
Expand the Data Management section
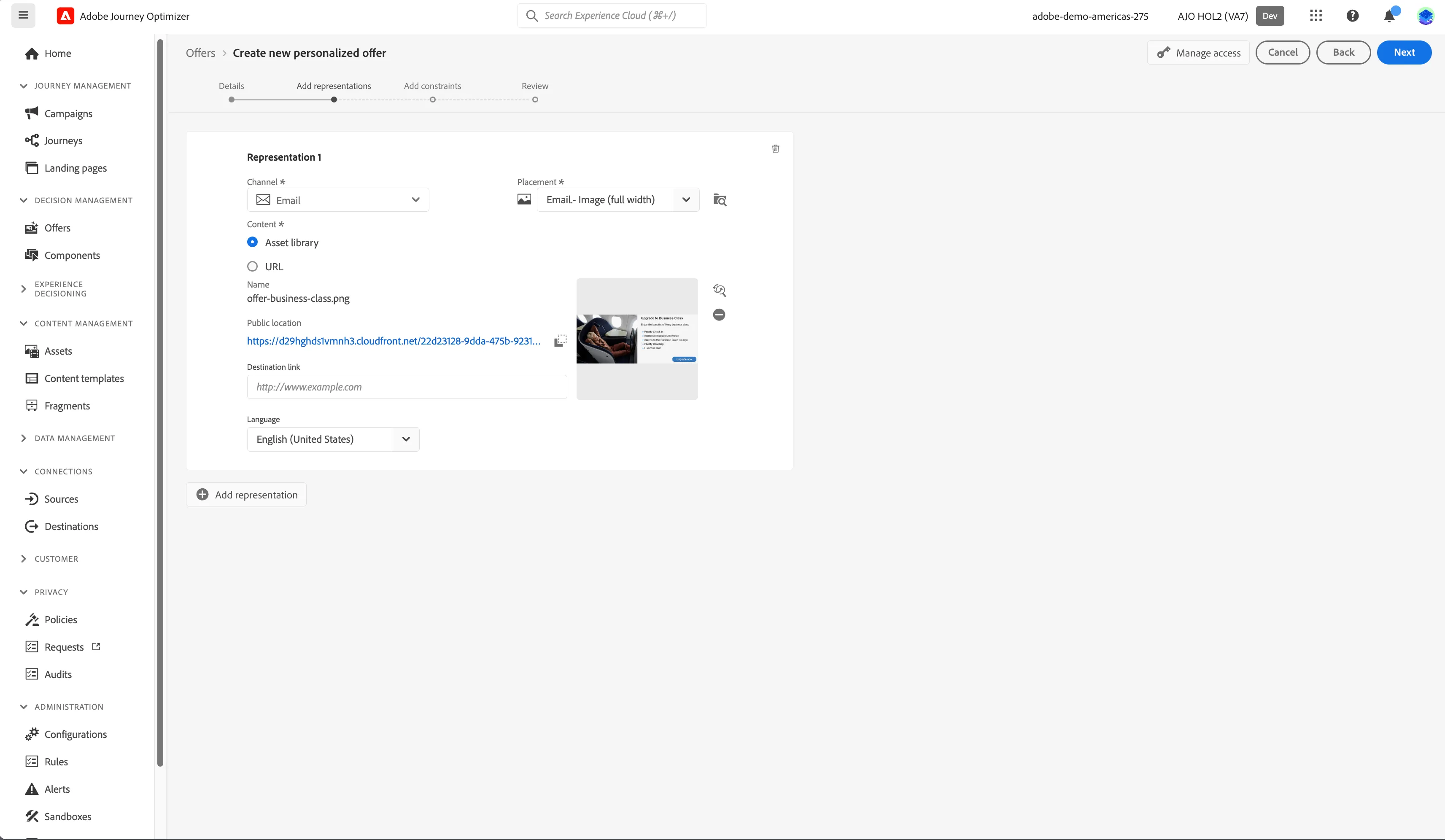(x=24, y=438)
